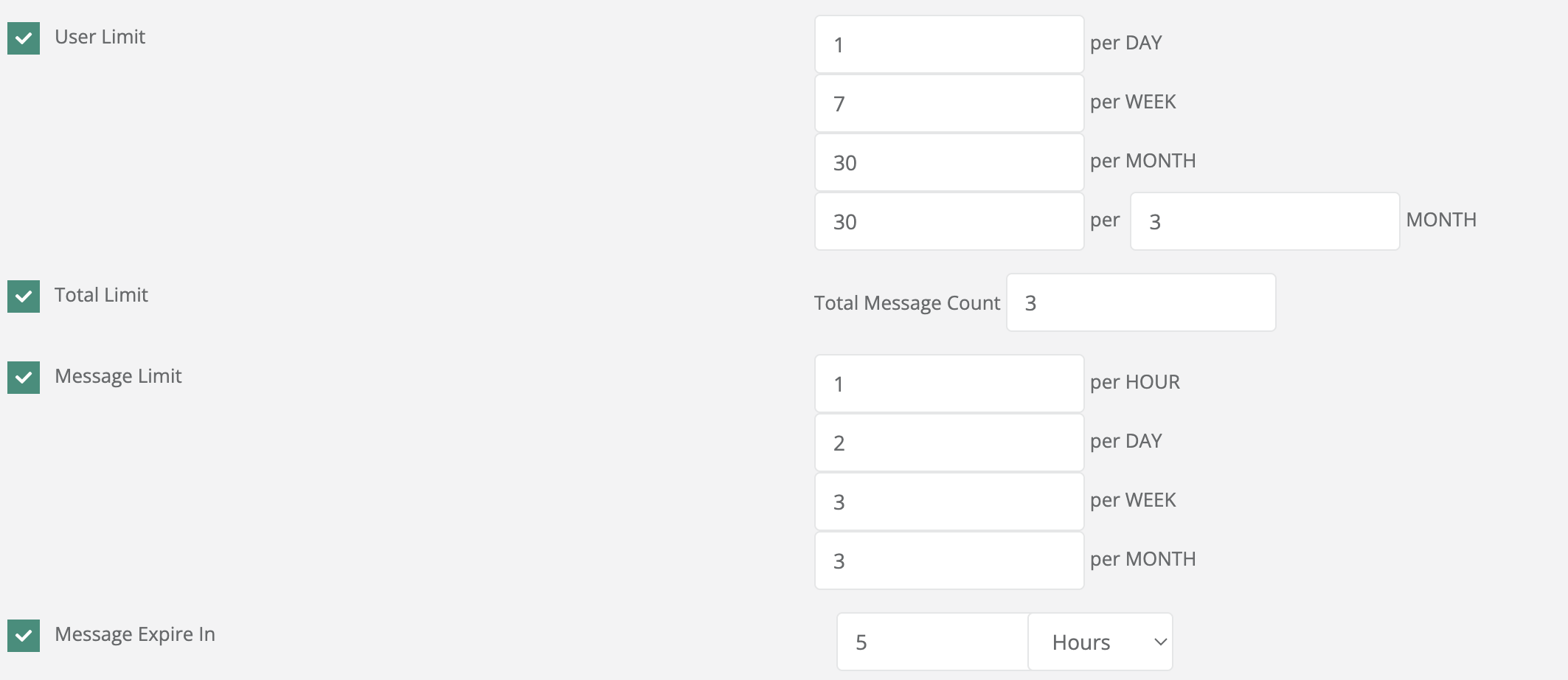
Task: Click the Total Limit label text
Action: (101, 295)
